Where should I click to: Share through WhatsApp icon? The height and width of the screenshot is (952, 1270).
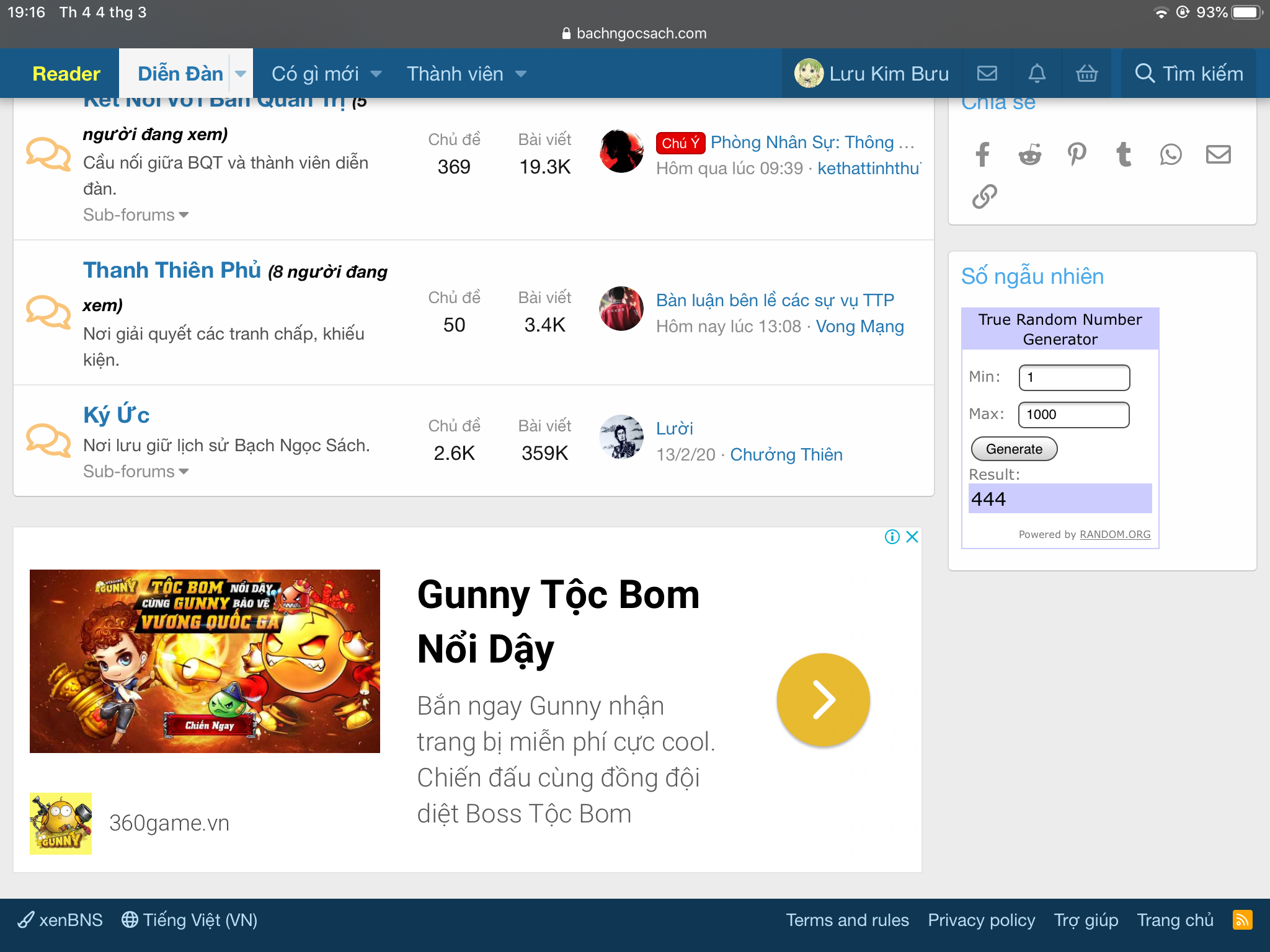(1171, 154)
